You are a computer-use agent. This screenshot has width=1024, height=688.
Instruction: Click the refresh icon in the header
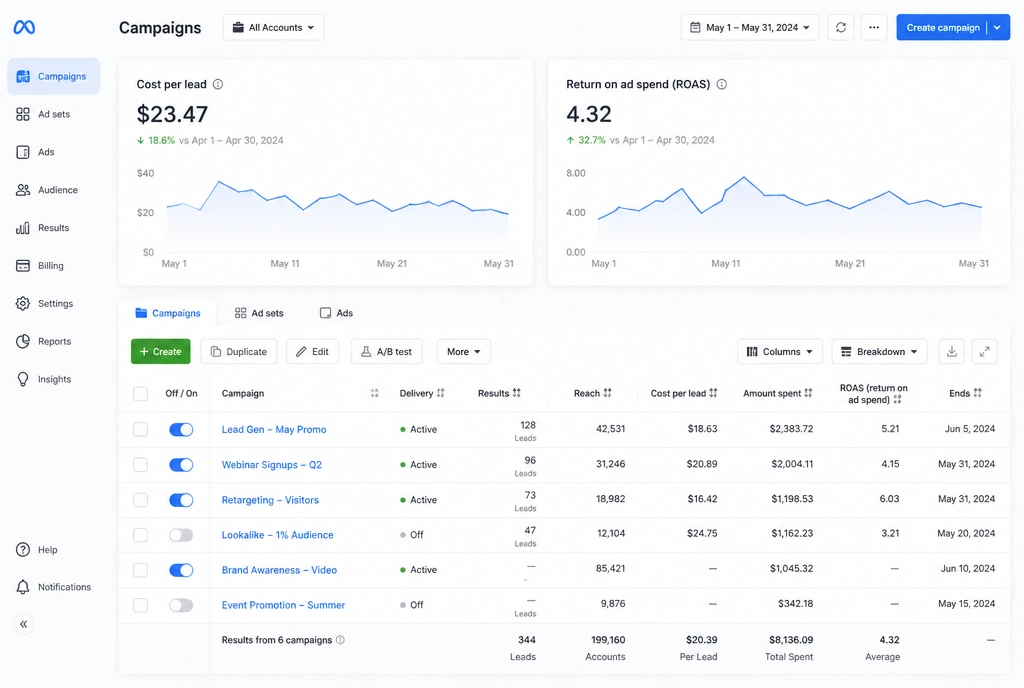[840, 27]
